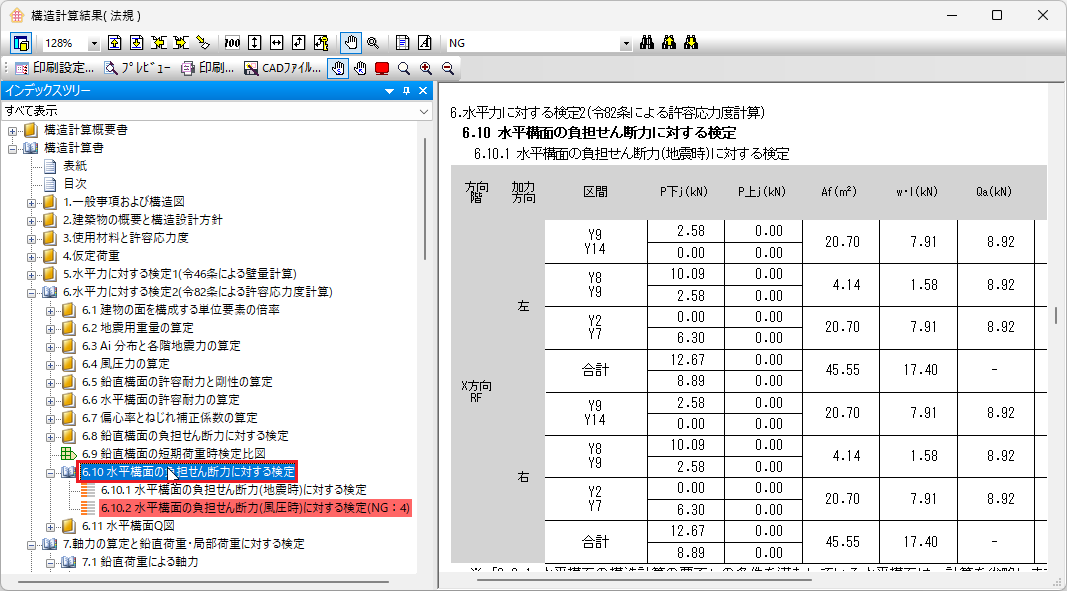The image size is (1067, 591).
Task: Click the first binoculars search icon
Action: coord(646,43)
